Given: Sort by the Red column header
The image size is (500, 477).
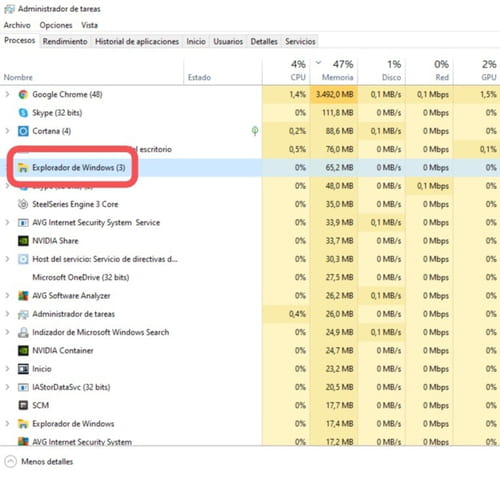Looking at the screenshot, I should coord(429,71).
